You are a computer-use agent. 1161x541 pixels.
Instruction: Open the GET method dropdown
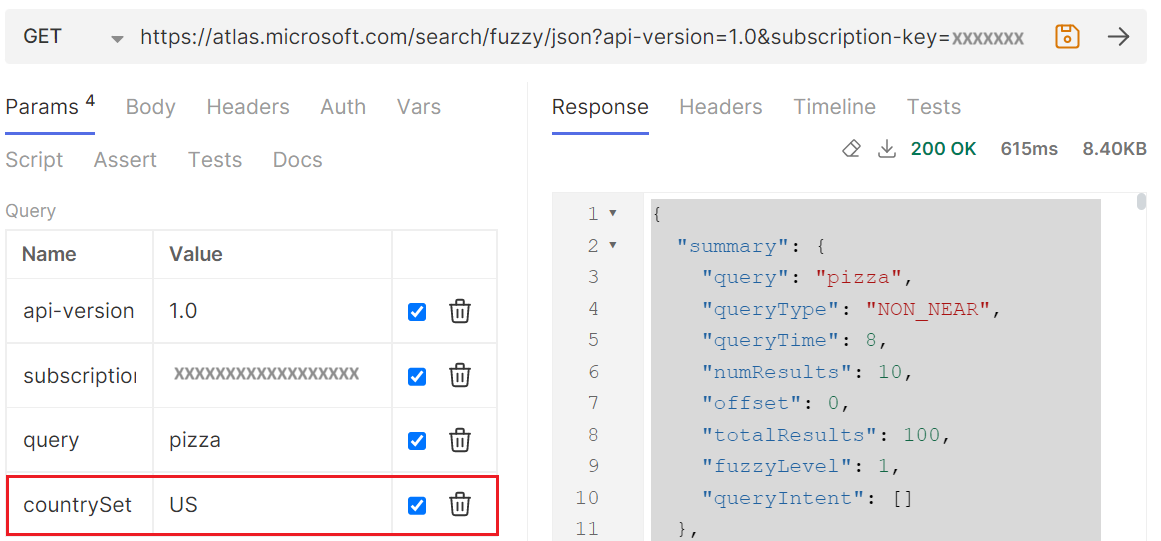117,39
